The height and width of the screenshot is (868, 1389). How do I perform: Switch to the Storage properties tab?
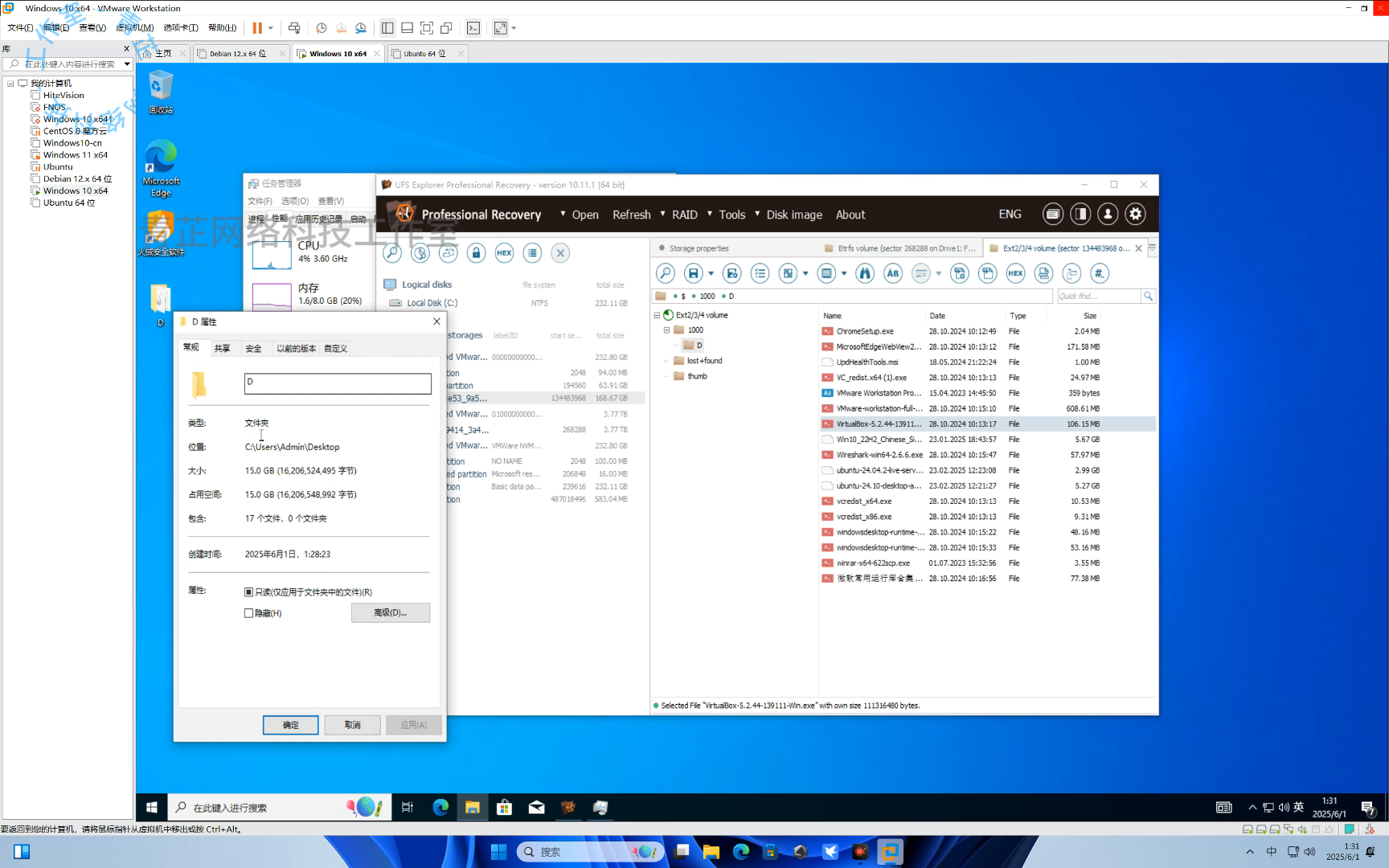(699, 248)
